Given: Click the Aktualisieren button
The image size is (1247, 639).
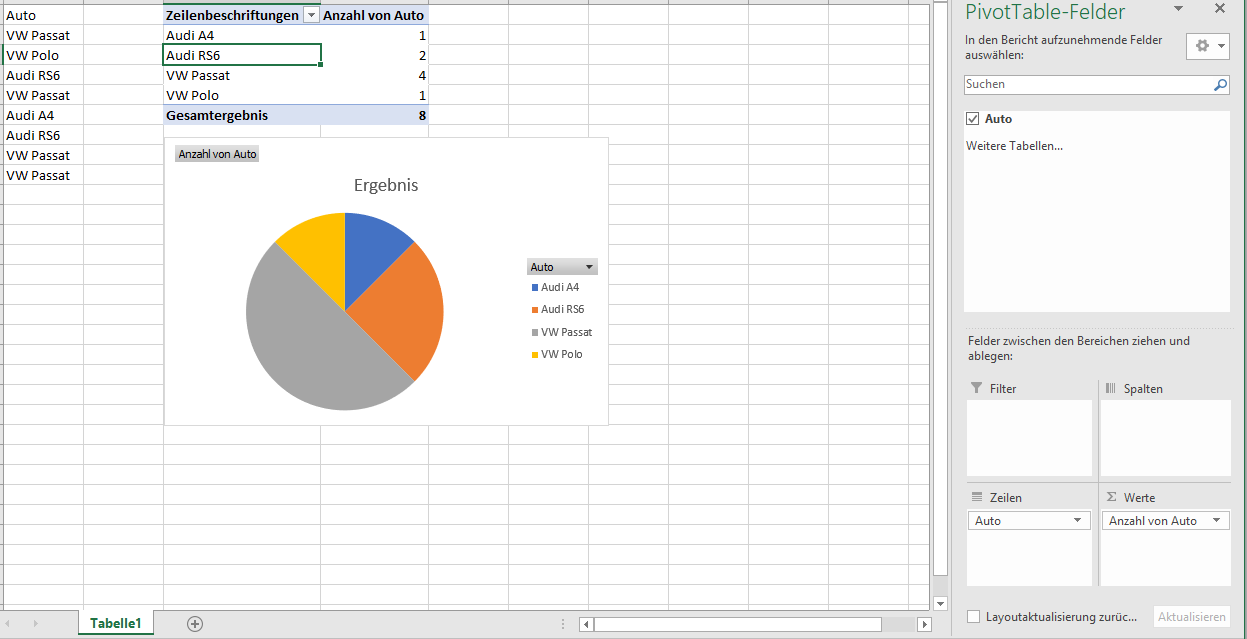Looking at the screenshot, I should [x=1192, y=617].
